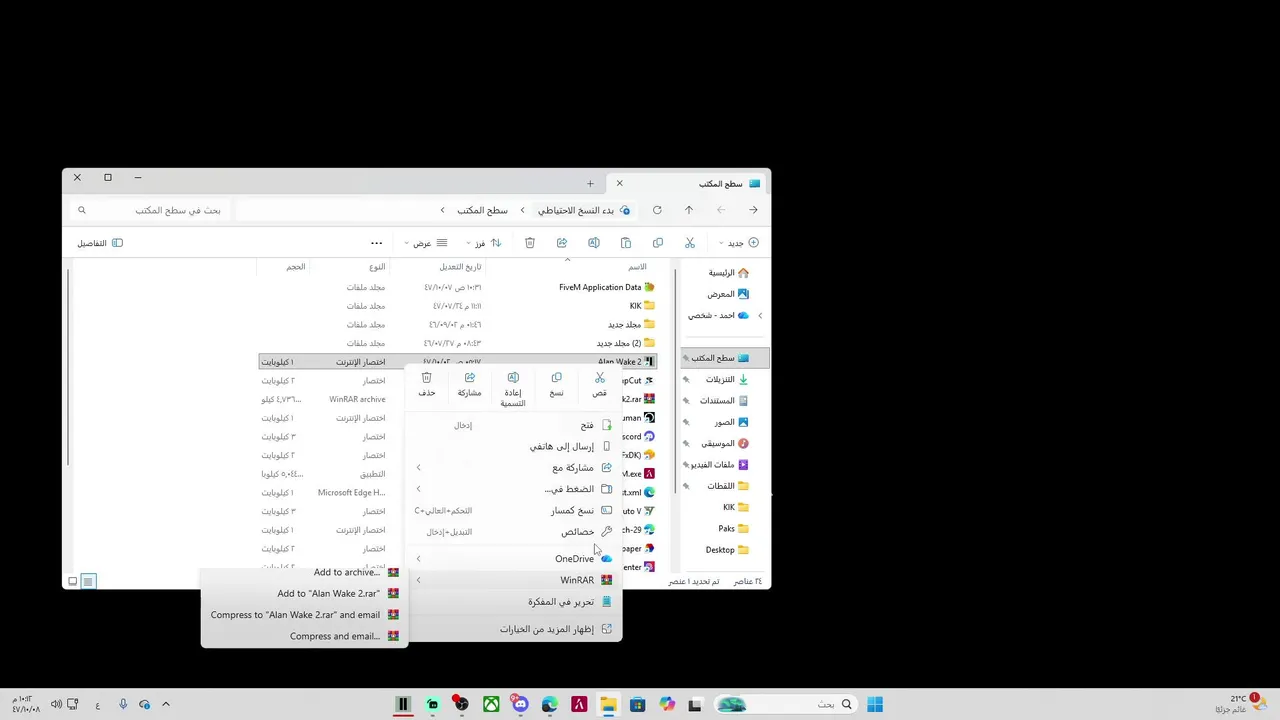Open the New (جديد) dropdown
This screenshot has width=1280, height=720.
(739, 243)
